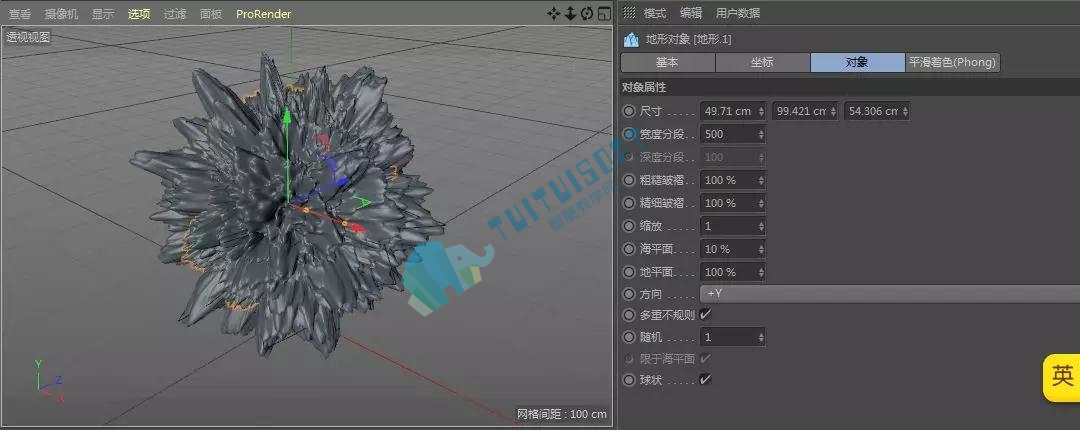
Task: Click the yellow 英 input method button
Action: (1062, 377)
